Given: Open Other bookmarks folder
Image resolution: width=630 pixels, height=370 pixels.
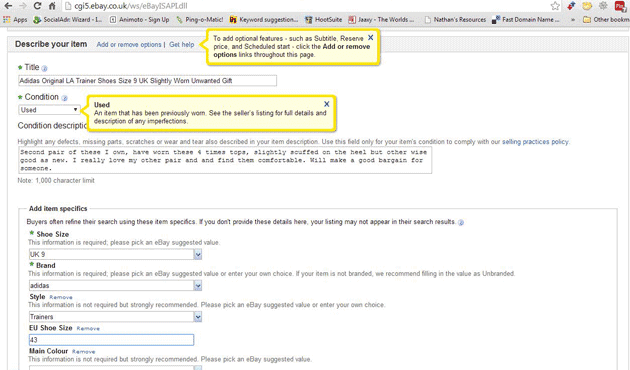Looking at the screenshot, I should click(606, 19).
